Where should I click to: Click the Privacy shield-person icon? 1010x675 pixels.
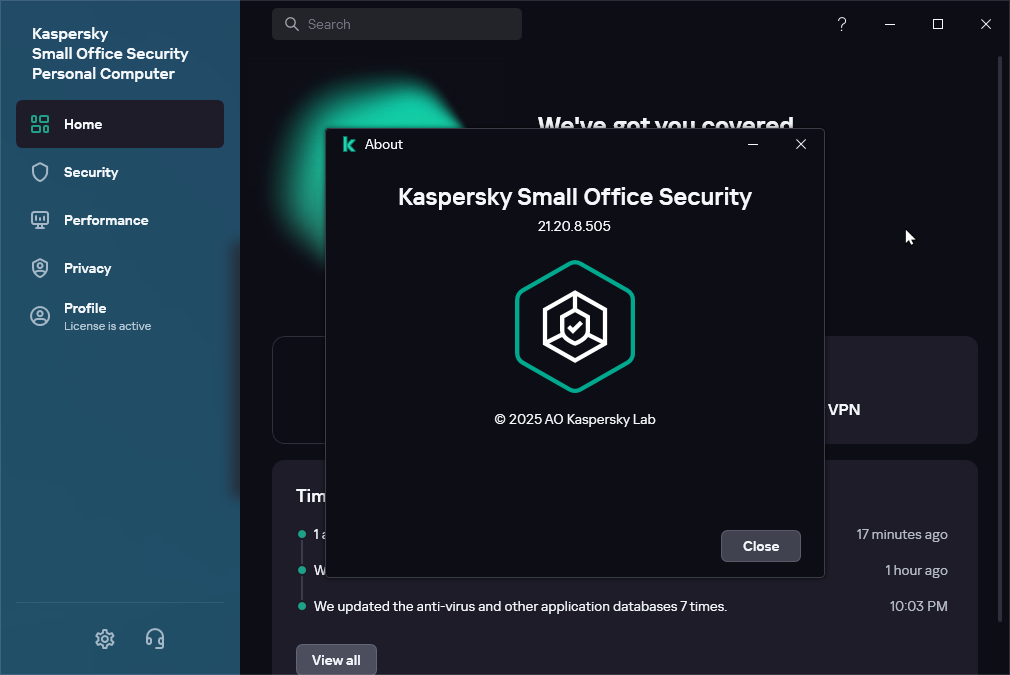(x=40, y=268)
